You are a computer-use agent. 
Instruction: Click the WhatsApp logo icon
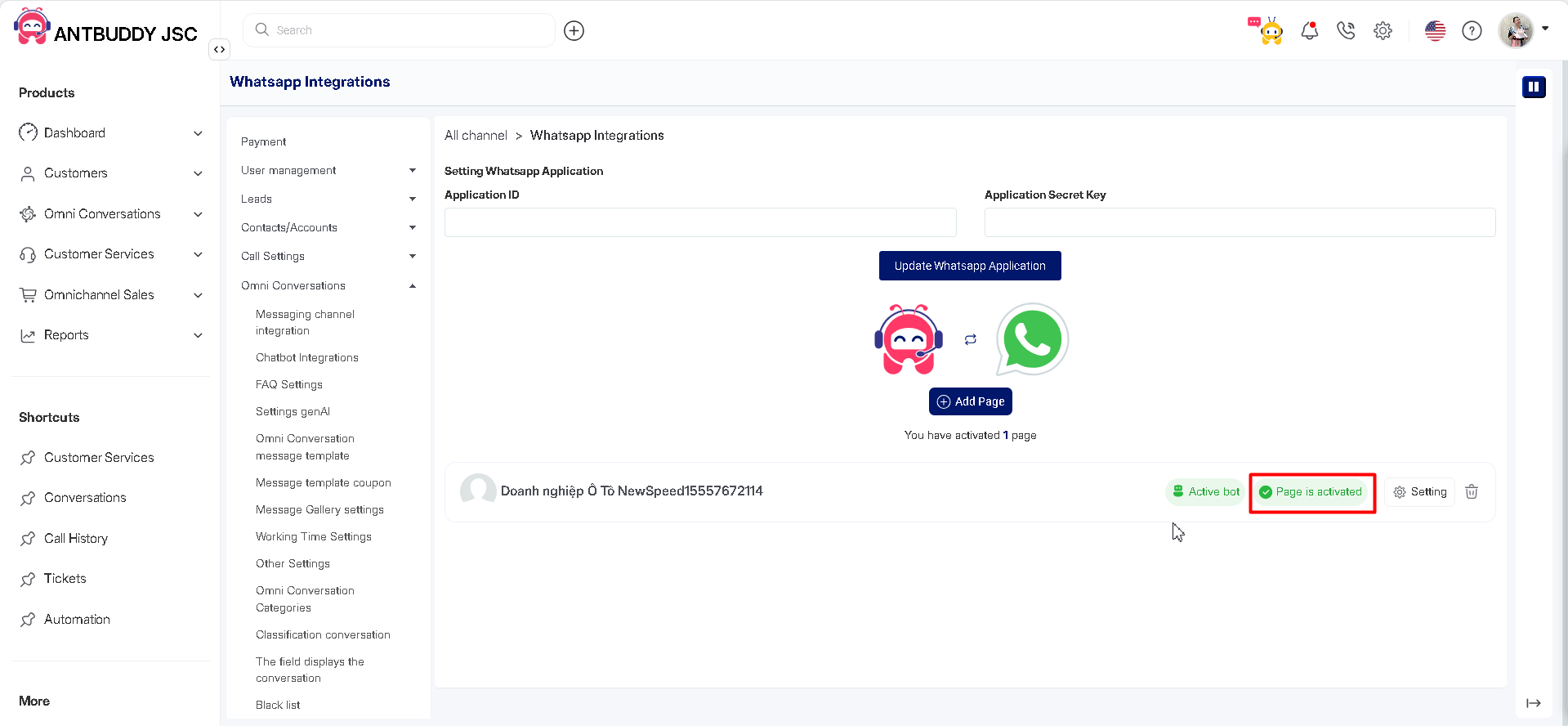(x=1033, y=339)
